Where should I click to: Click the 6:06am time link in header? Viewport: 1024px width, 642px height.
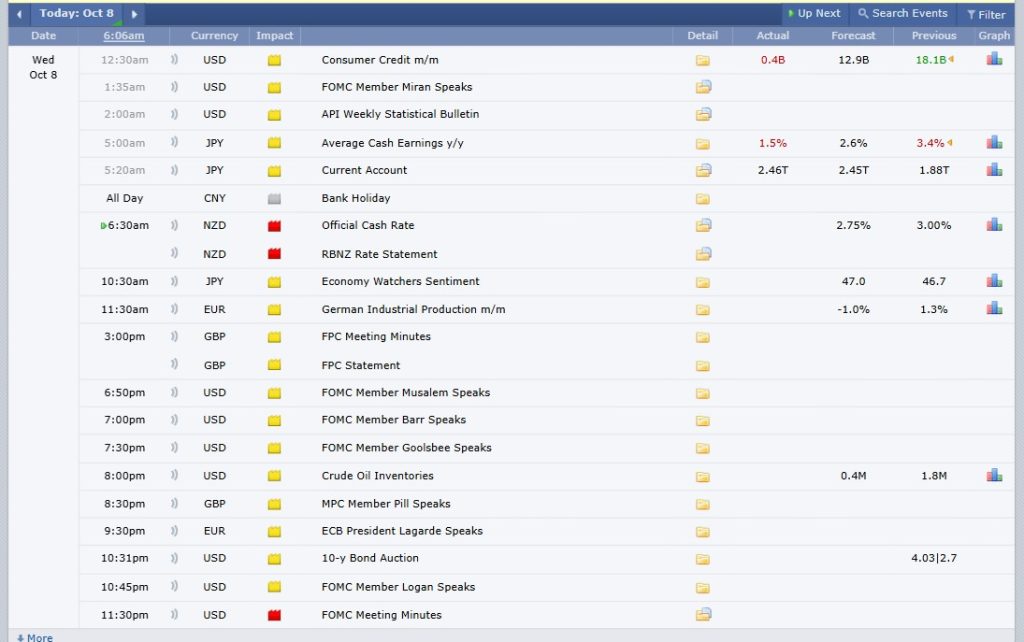[123, 36]
